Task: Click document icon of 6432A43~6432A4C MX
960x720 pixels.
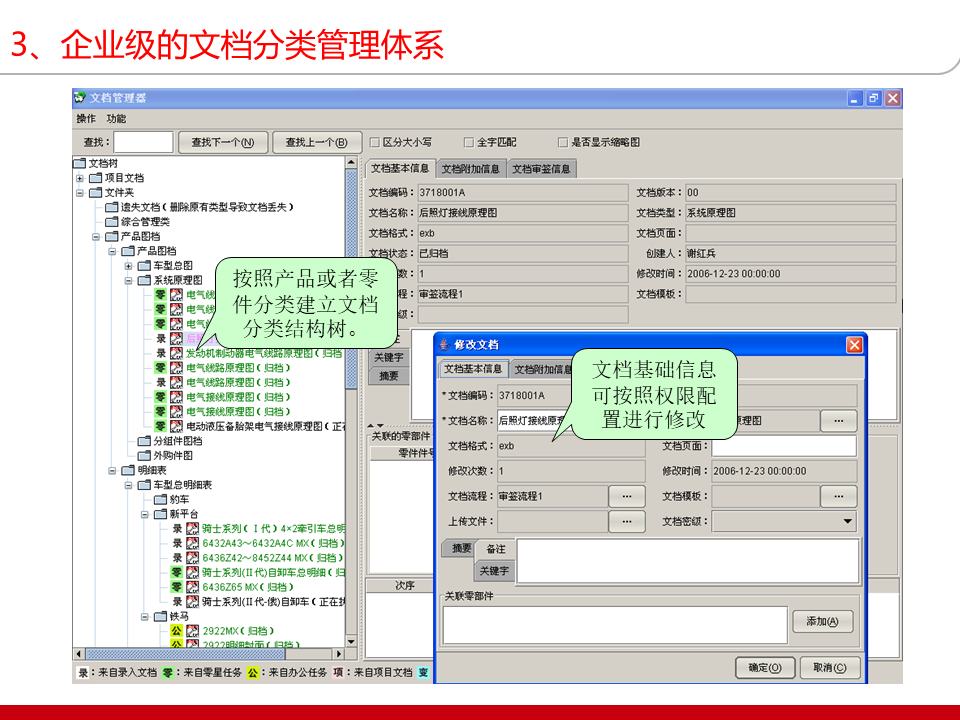Action: (192, 543)
